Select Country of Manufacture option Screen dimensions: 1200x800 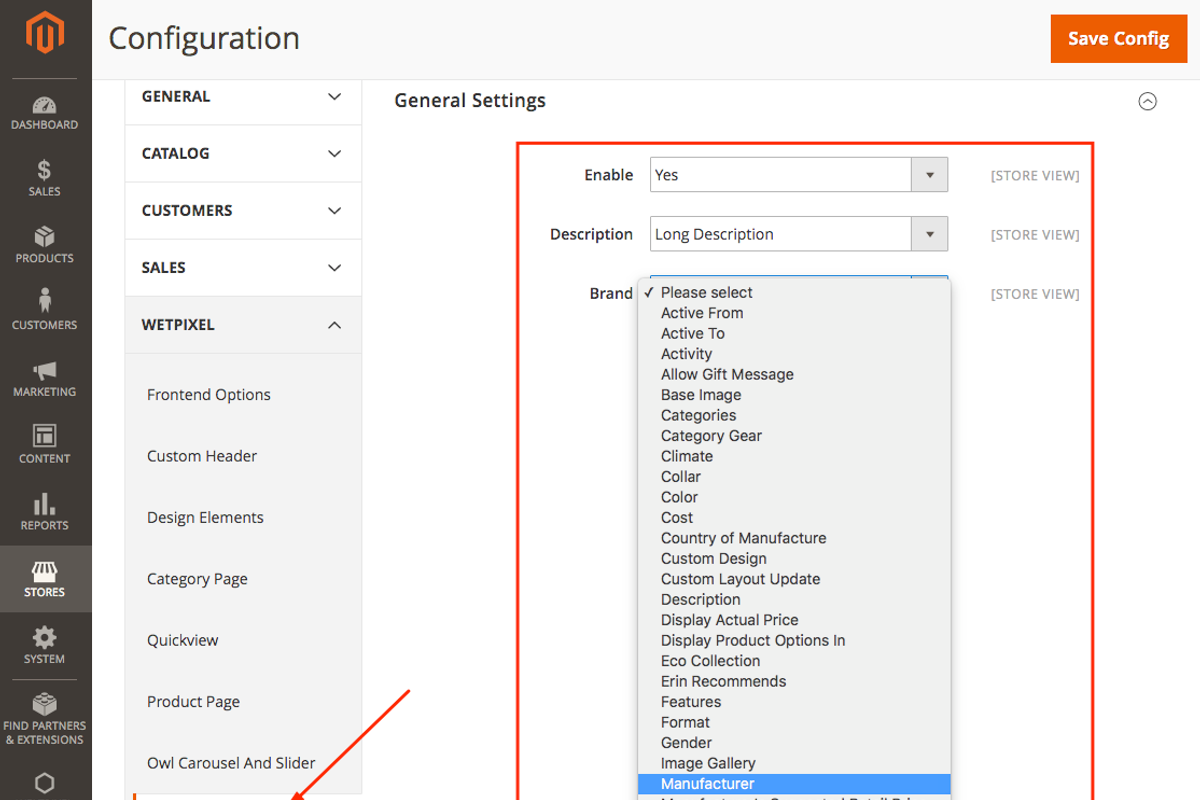point(794,538)
